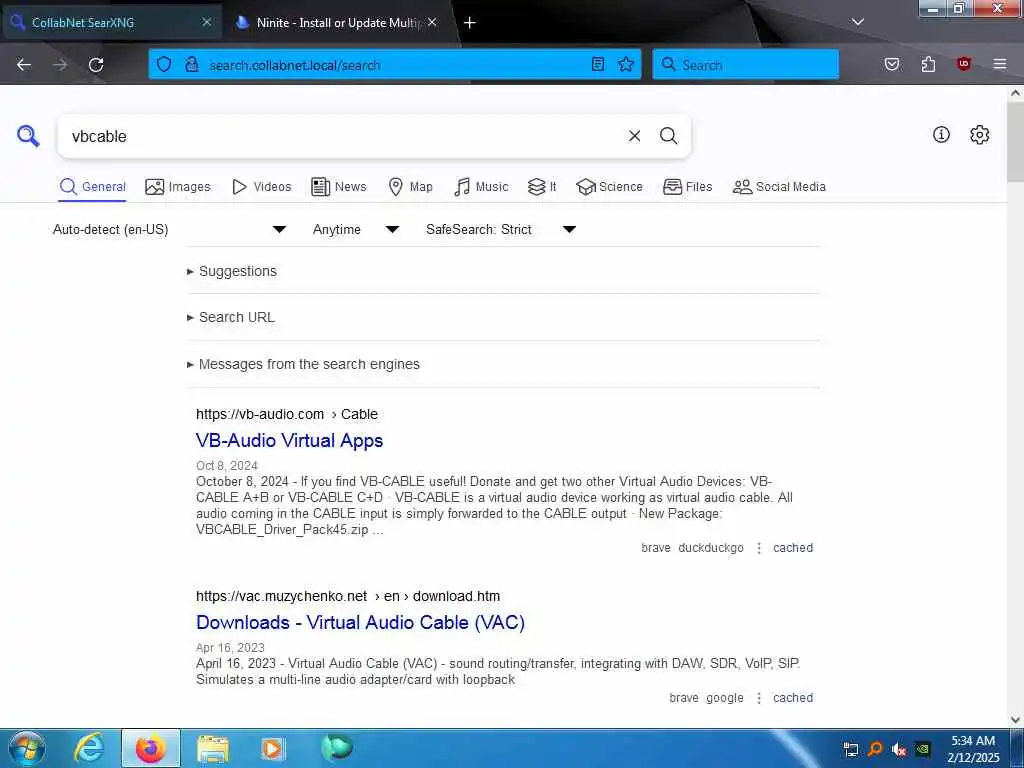Switch to the Ninite tab

(336, 23)
